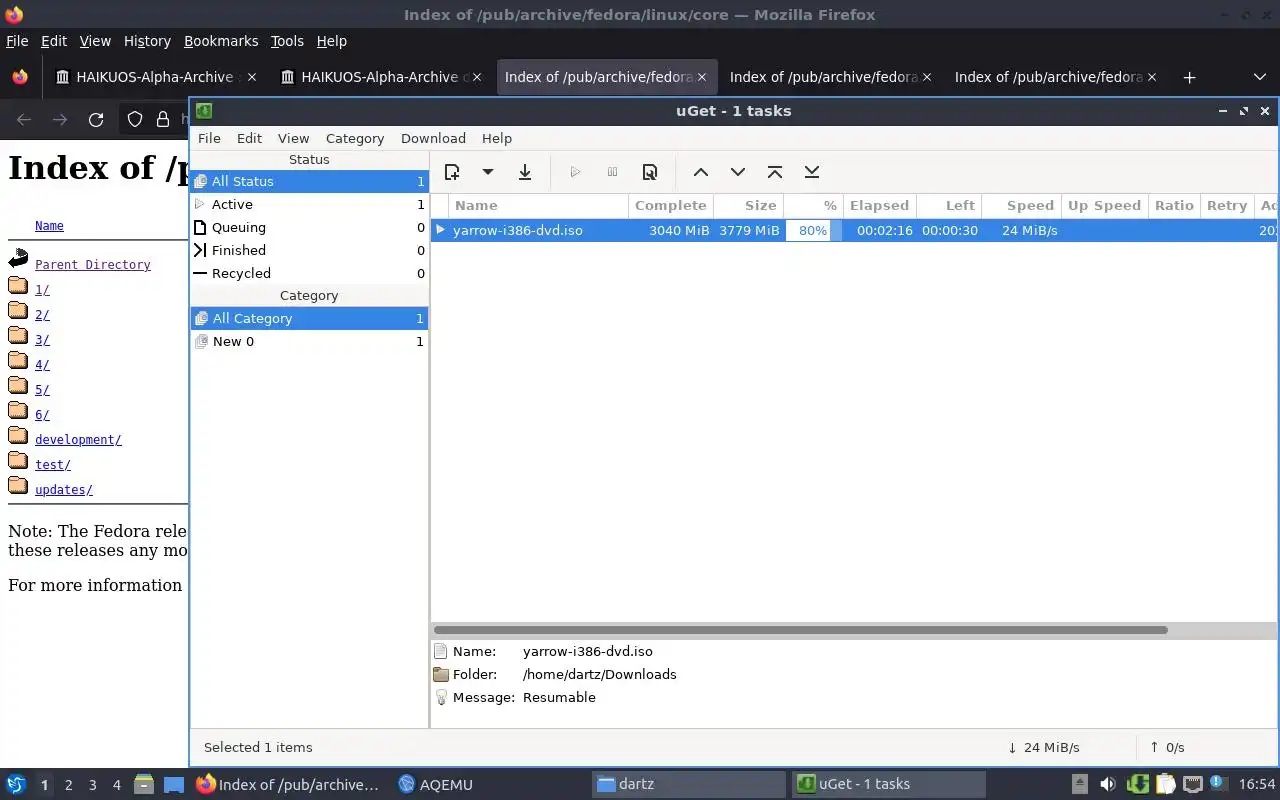Close the active Index of /pub/archive tab

(702, 77)
